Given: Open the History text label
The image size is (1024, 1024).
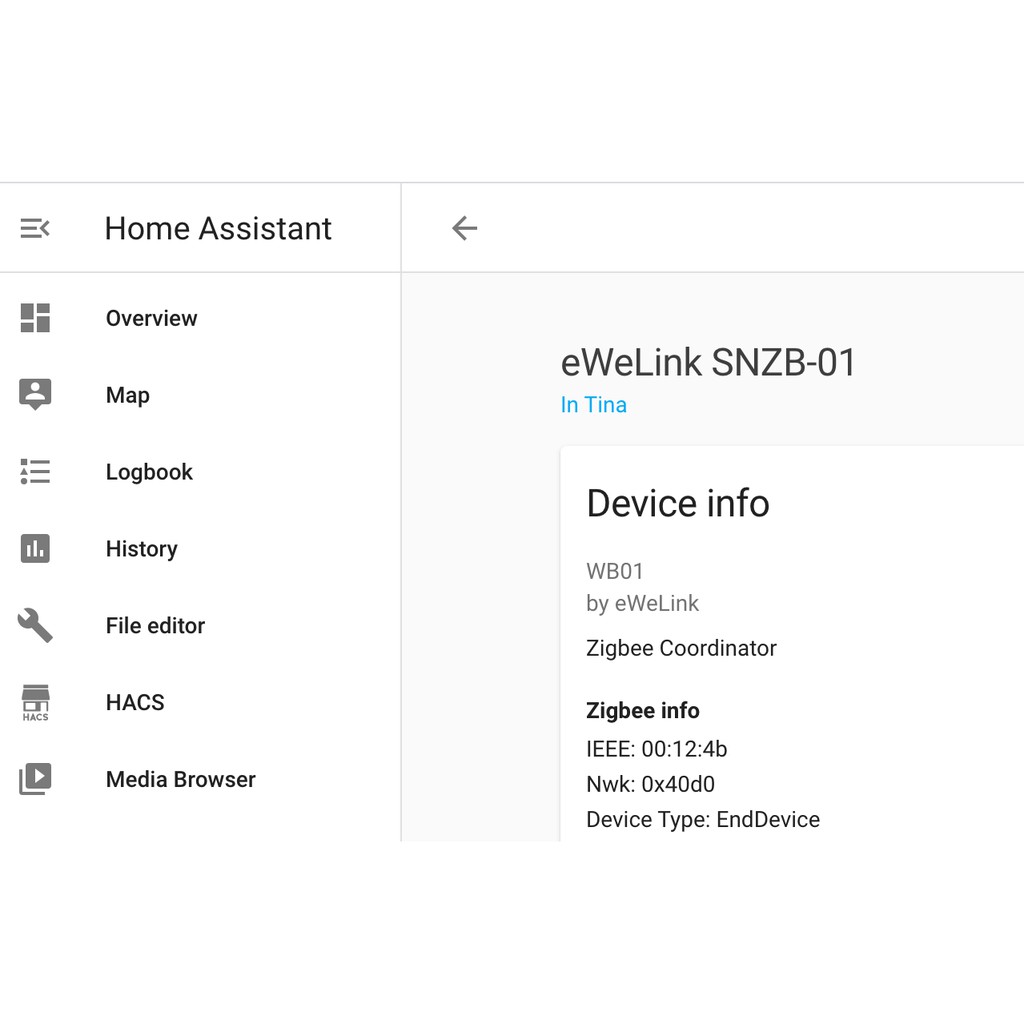Looking at the screenshot, I should 142,549.
